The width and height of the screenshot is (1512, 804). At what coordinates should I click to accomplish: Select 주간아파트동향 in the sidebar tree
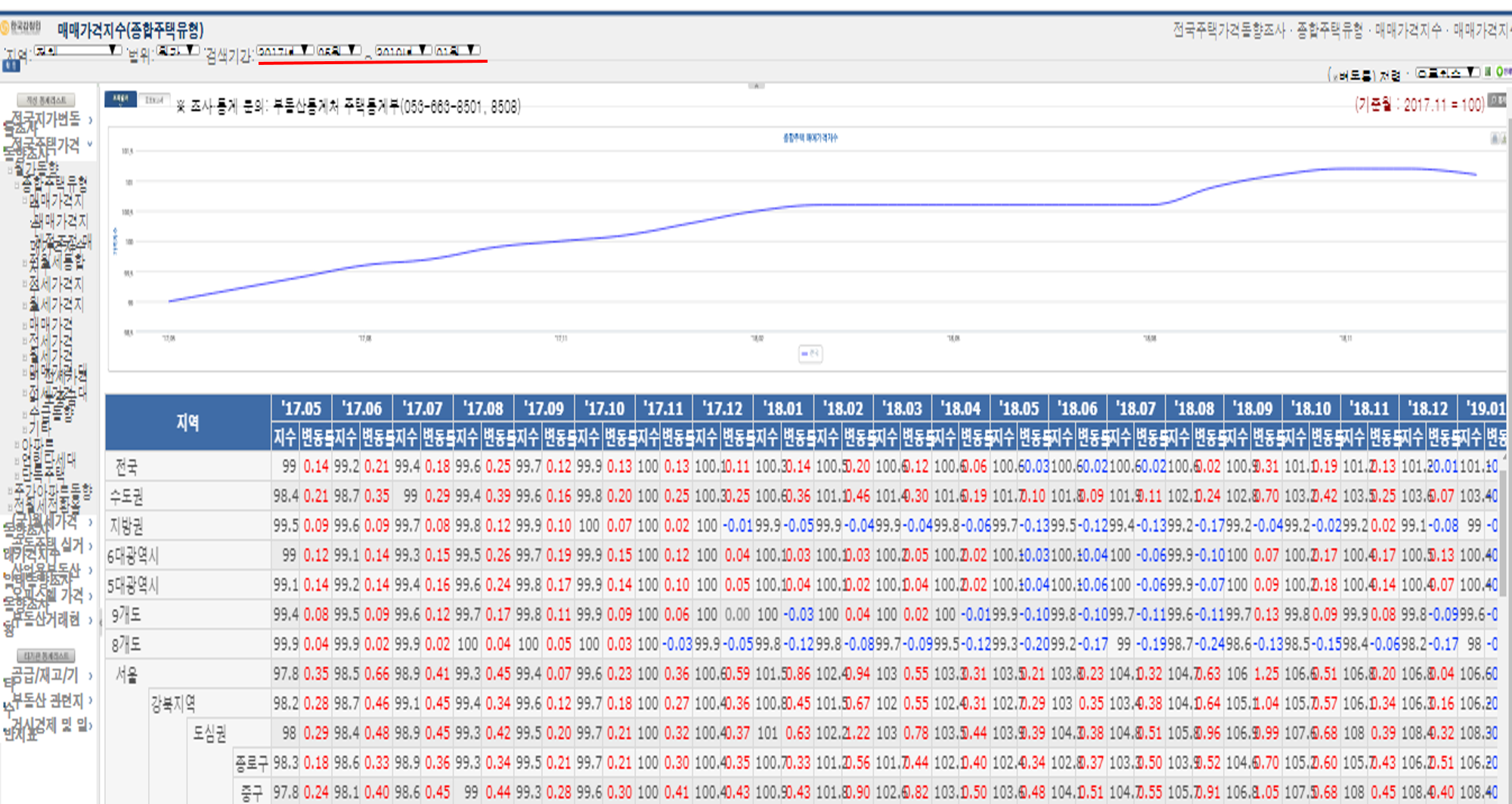click(53, 490)
